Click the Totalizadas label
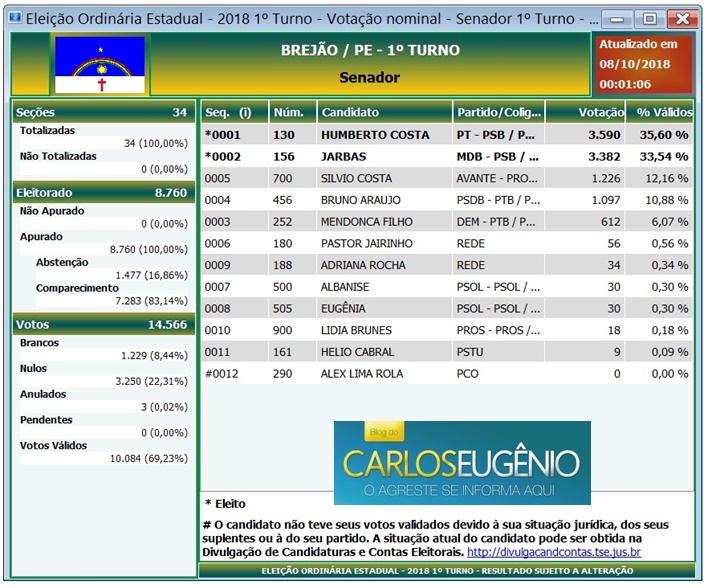The width and height of the screenshot is (709, 588). (x=47, y=130)
